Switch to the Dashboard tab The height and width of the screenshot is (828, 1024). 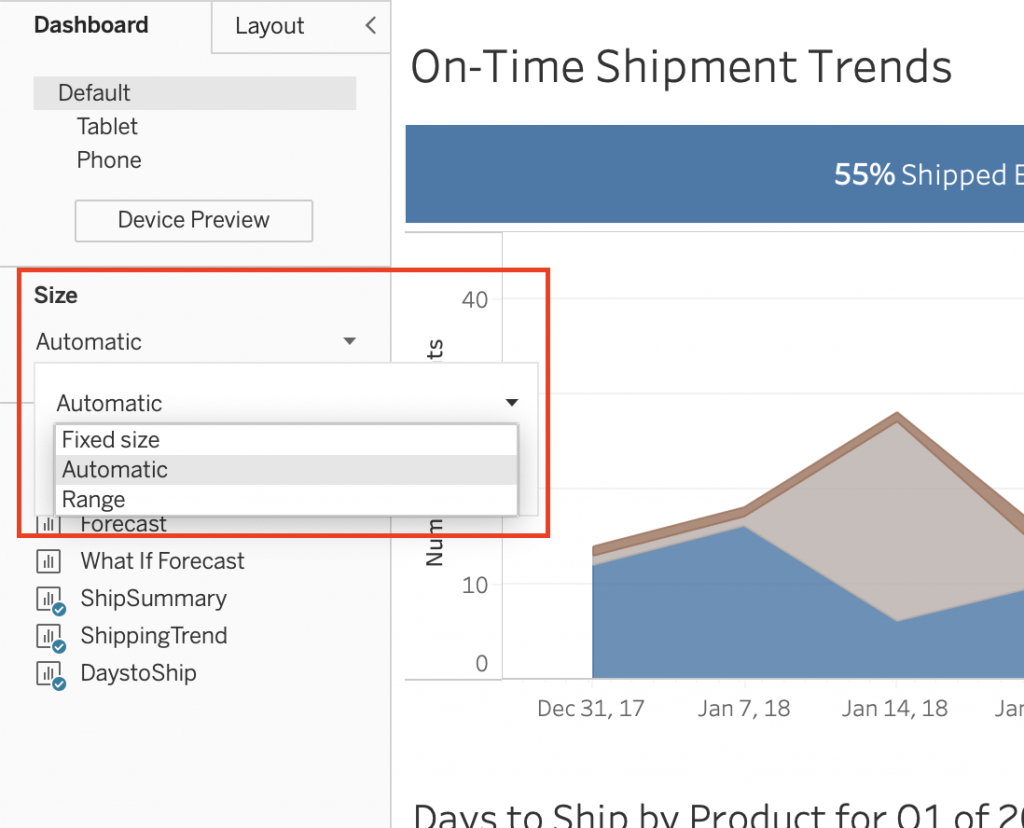[x=91, y=26]
